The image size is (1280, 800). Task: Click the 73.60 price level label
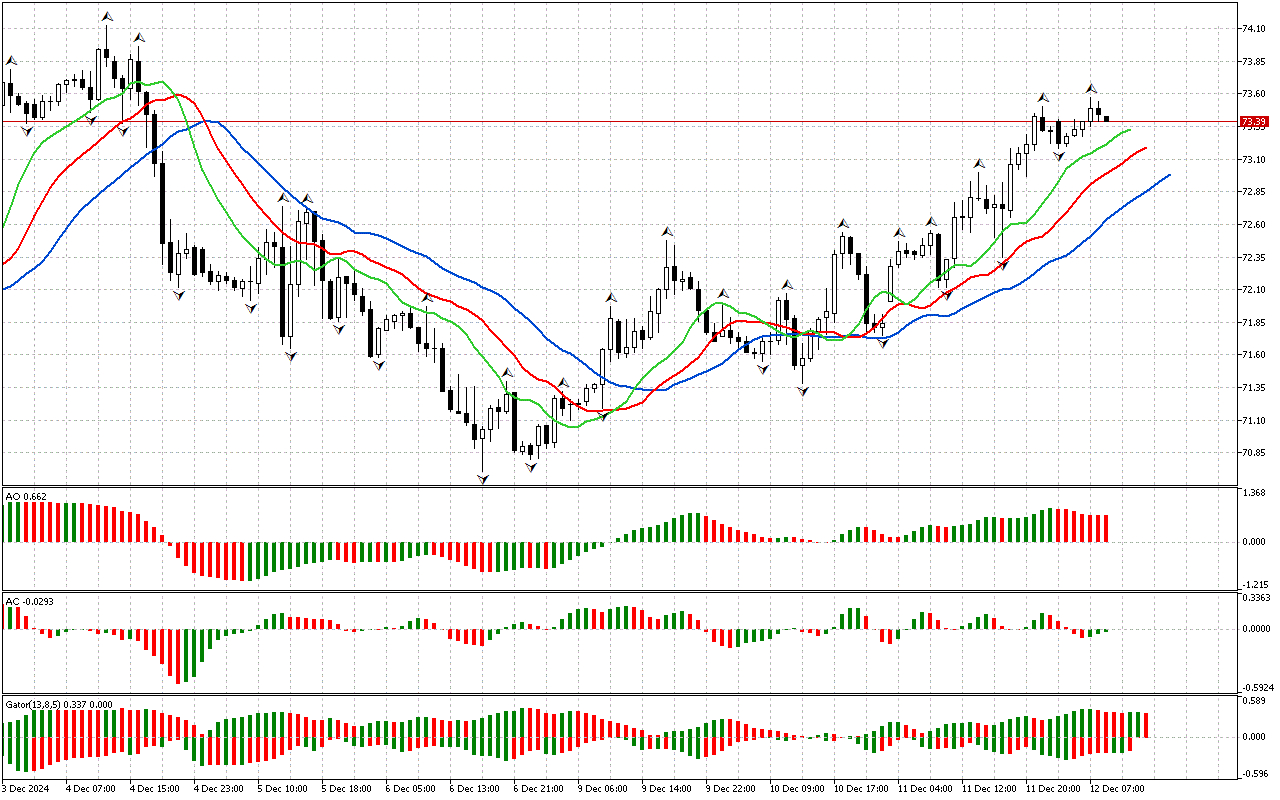click(1253, 94)
